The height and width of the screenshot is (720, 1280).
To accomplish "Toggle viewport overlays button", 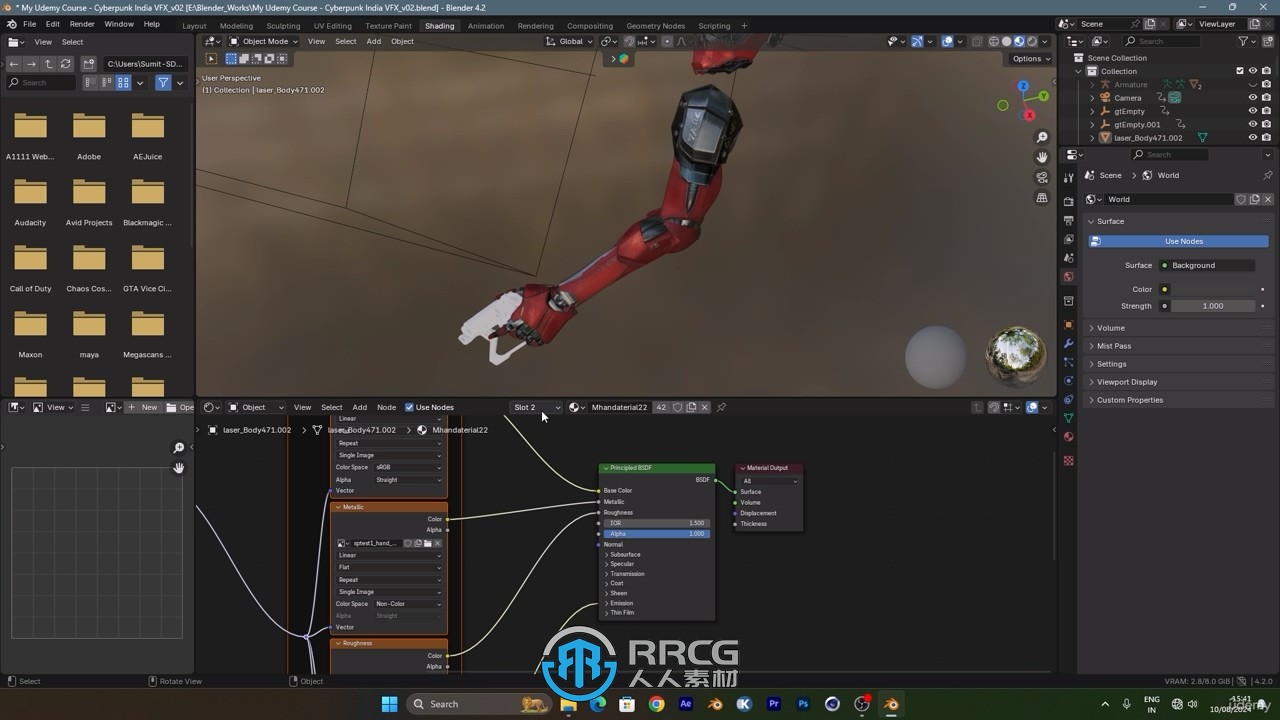I will [x=947, y=42].
